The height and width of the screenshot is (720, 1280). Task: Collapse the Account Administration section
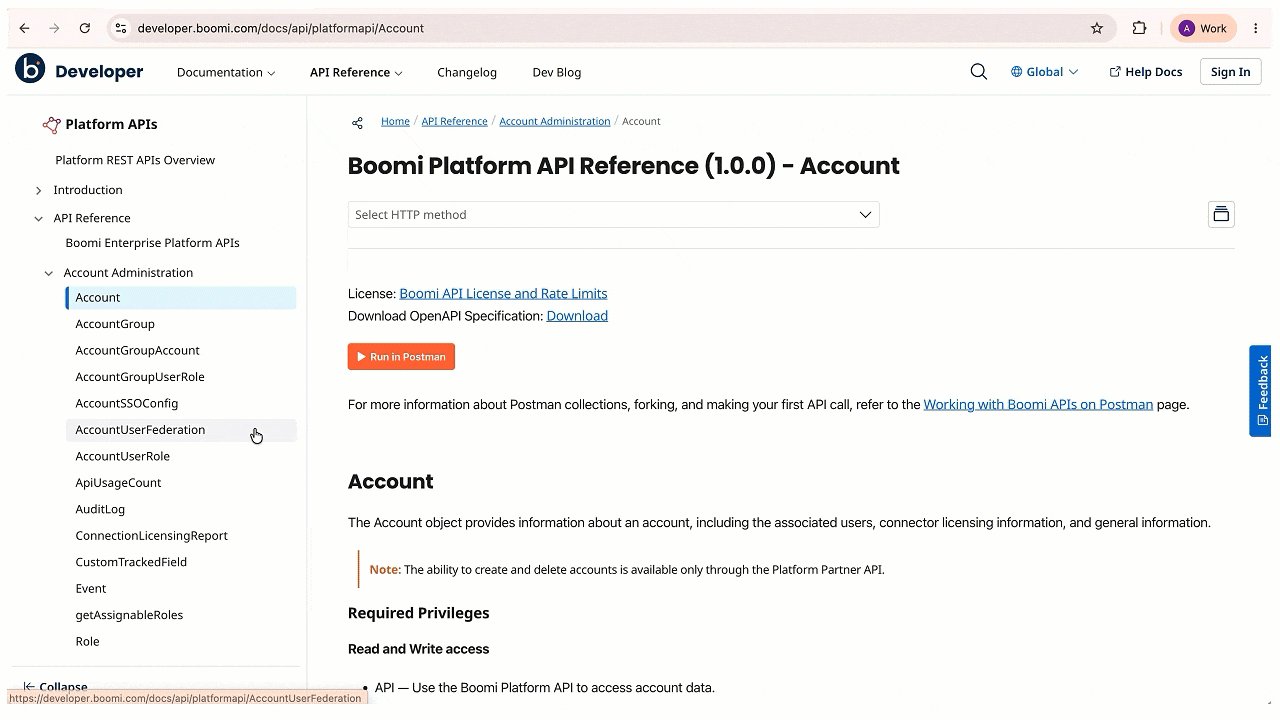(48, 273)
